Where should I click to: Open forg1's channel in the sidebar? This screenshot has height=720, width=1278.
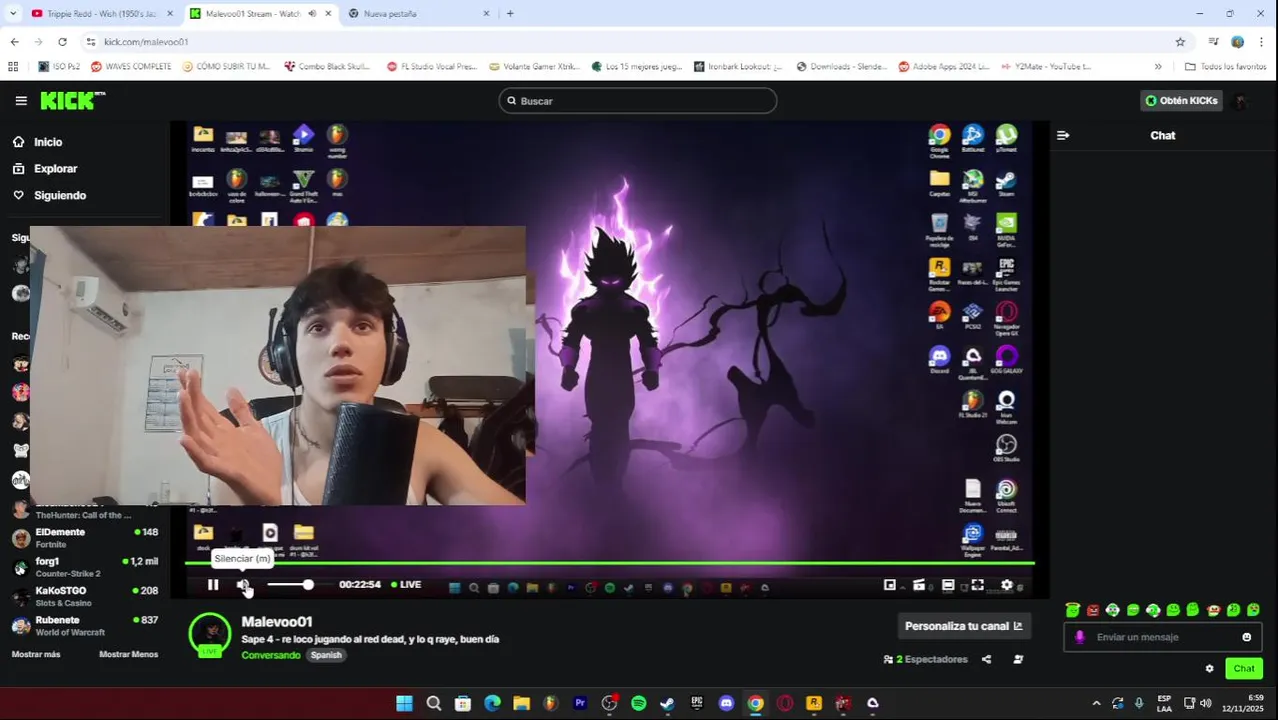coord(85,567)
